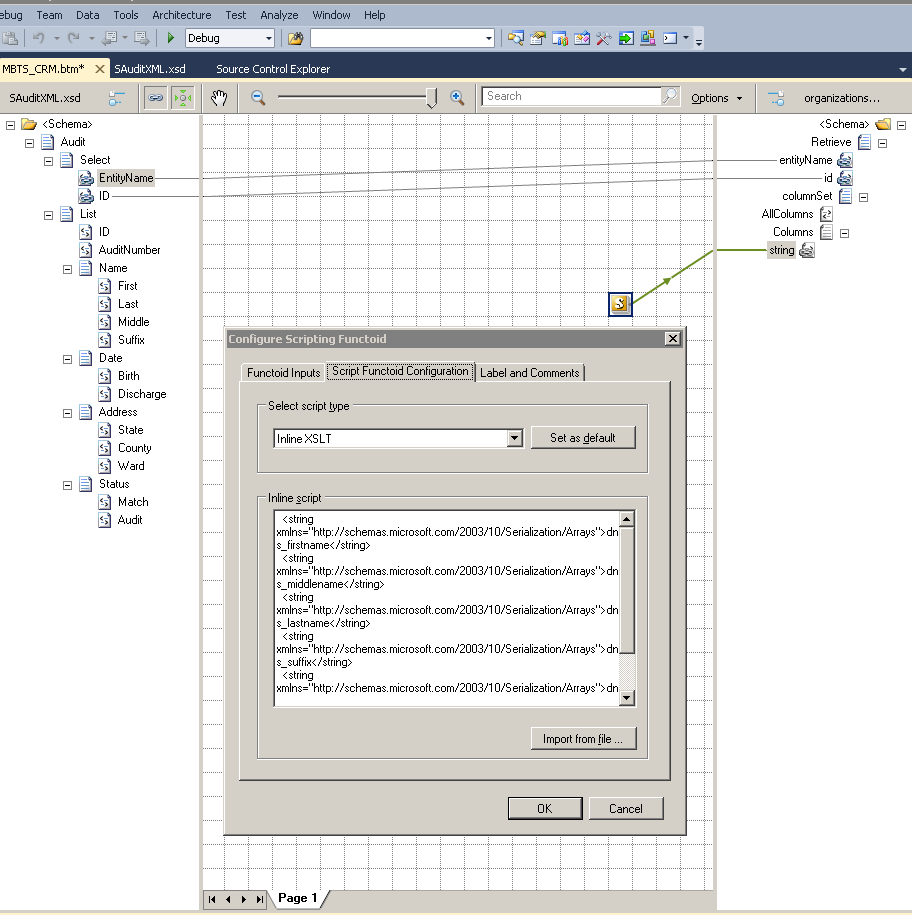Select the Scripting functoid on the grid

620,304
